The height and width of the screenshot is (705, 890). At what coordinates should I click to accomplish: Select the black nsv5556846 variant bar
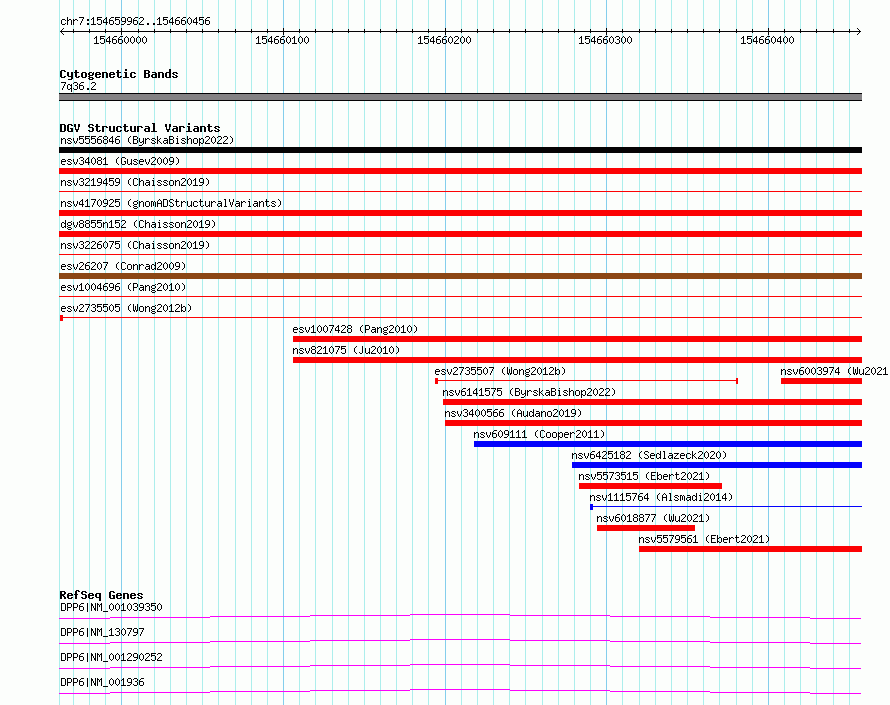tap(460, 150)
